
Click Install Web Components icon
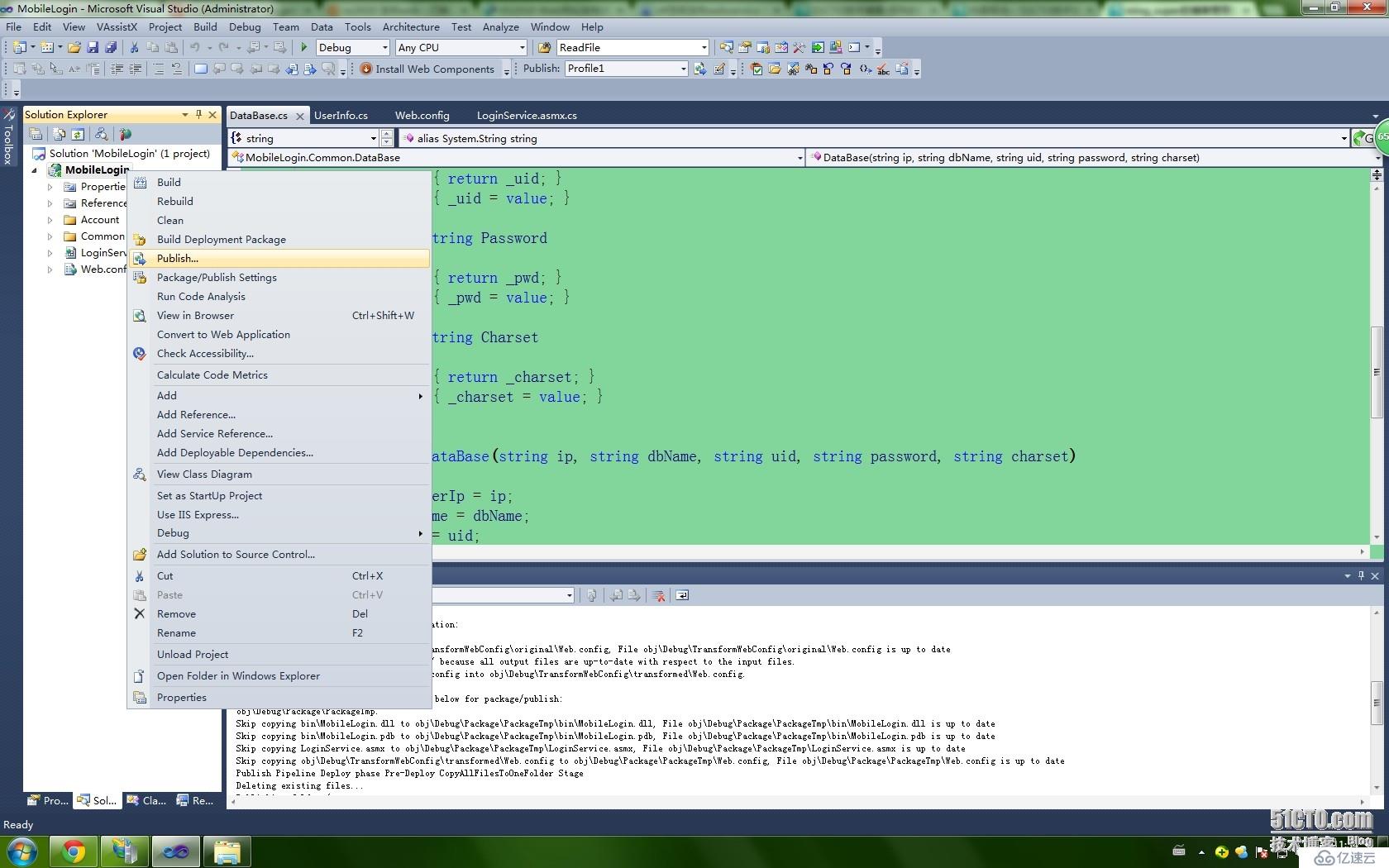(365, 69)
